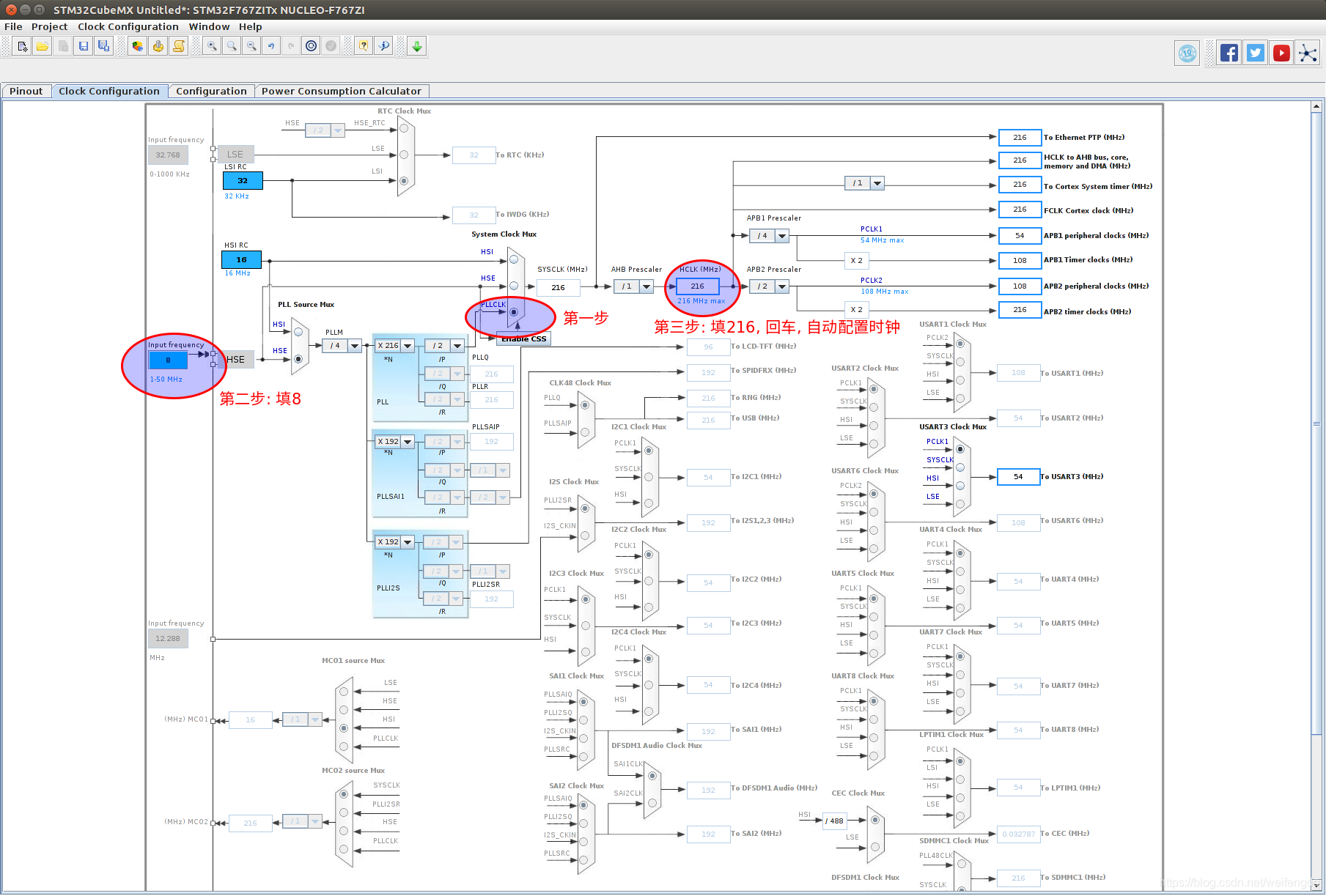Open the Window menu

click(209, 26)
